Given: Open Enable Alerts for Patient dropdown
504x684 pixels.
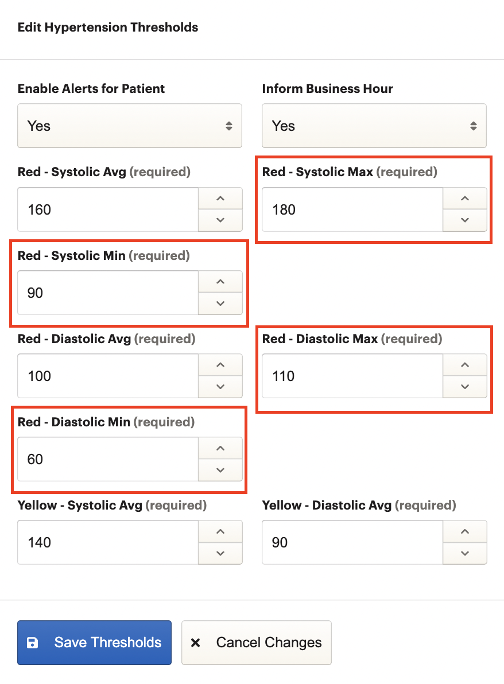Looking at the screenshot, I should pos(130,126).
